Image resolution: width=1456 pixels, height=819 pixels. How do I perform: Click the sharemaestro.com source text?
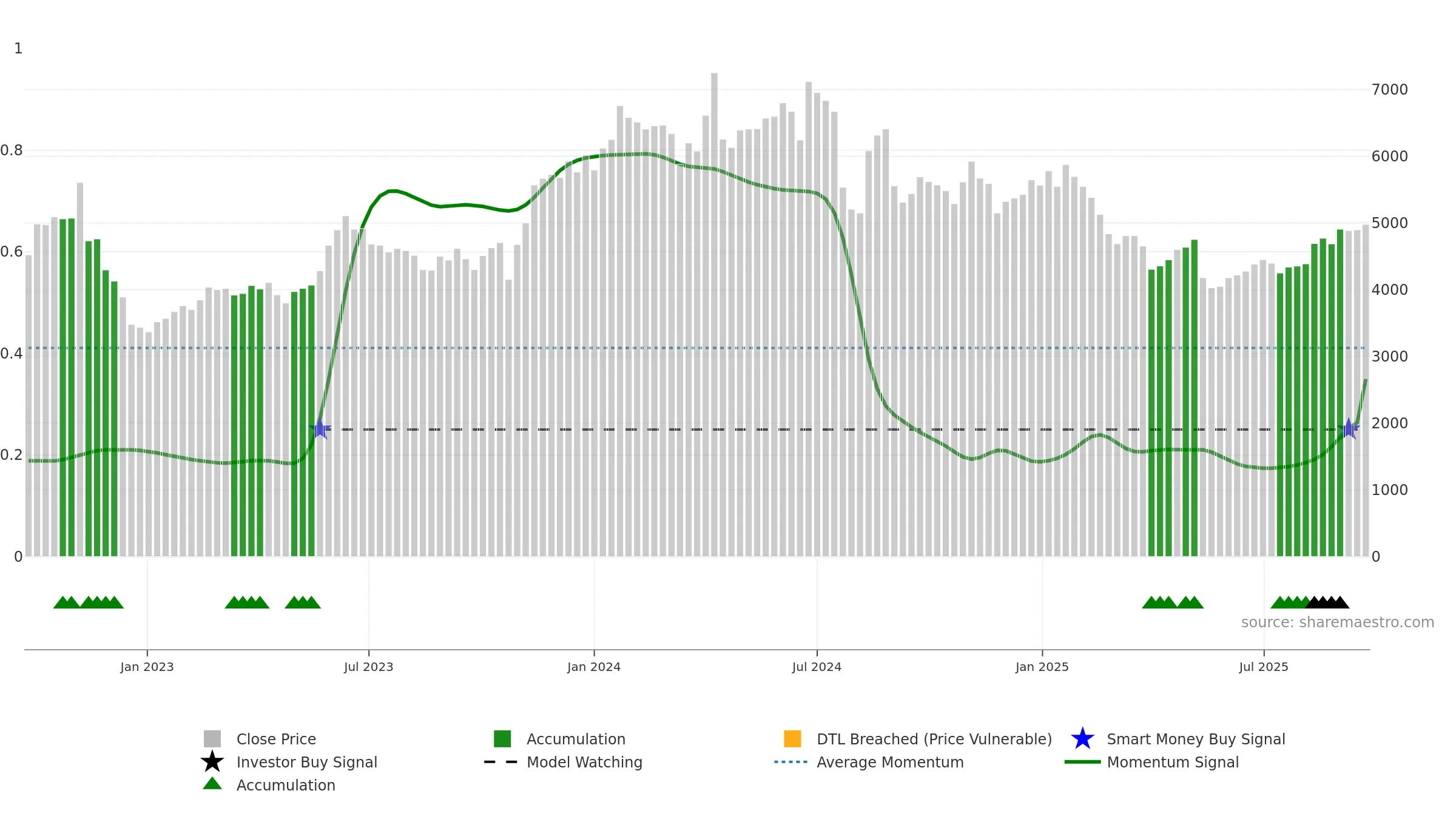(x=1338, y=622)
